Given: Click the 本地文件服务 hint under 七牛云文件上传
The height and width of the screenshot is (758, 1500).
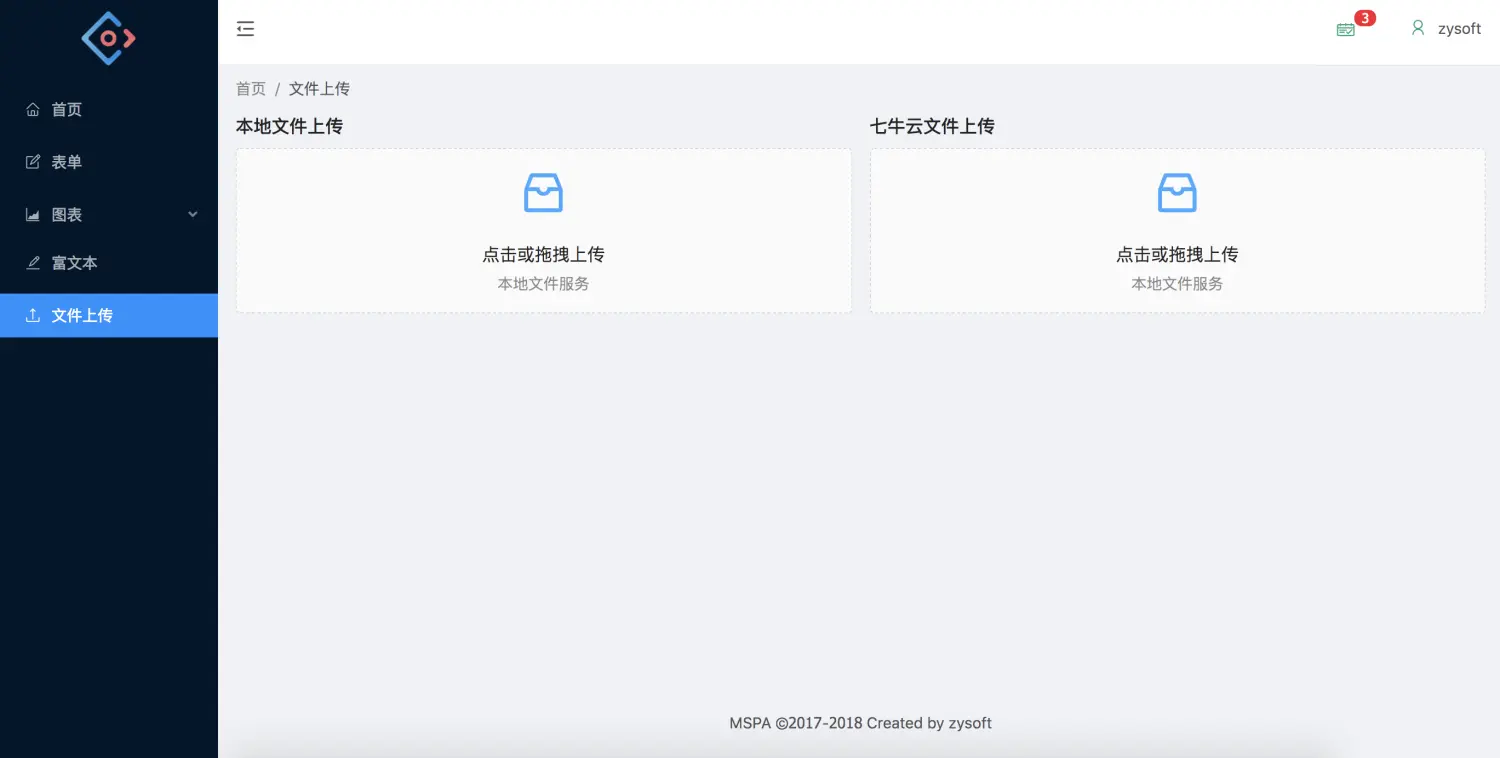Looking at the screenshot, I should 1177,284.
